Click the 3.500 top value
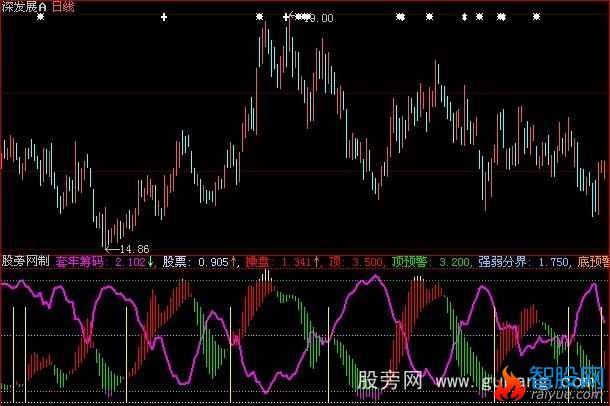The height and width of the screenshot is (406, 610). [367, 262]
